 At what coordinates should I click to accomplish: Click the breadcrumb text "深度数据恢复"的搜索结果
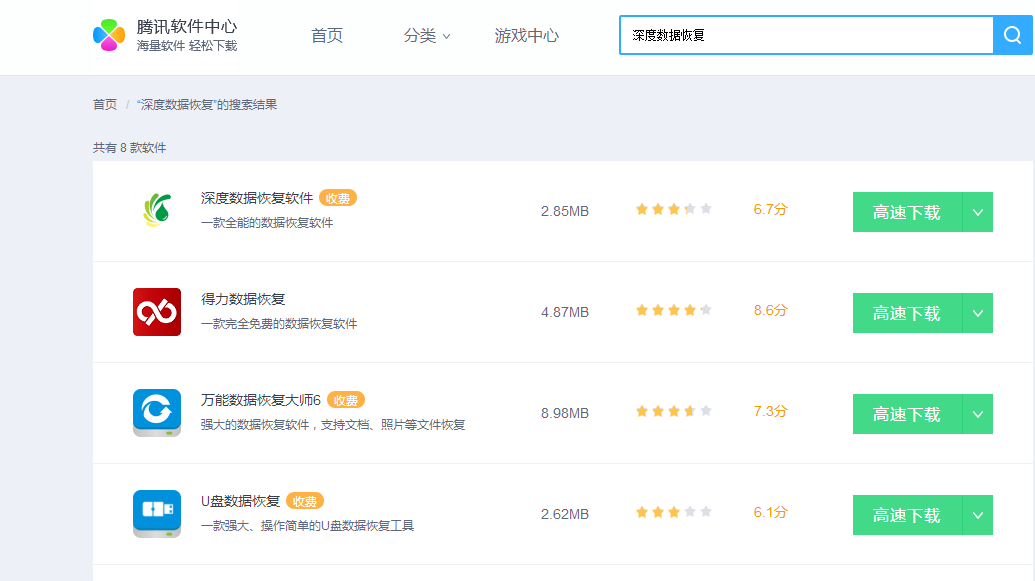[x=207, y=104]
